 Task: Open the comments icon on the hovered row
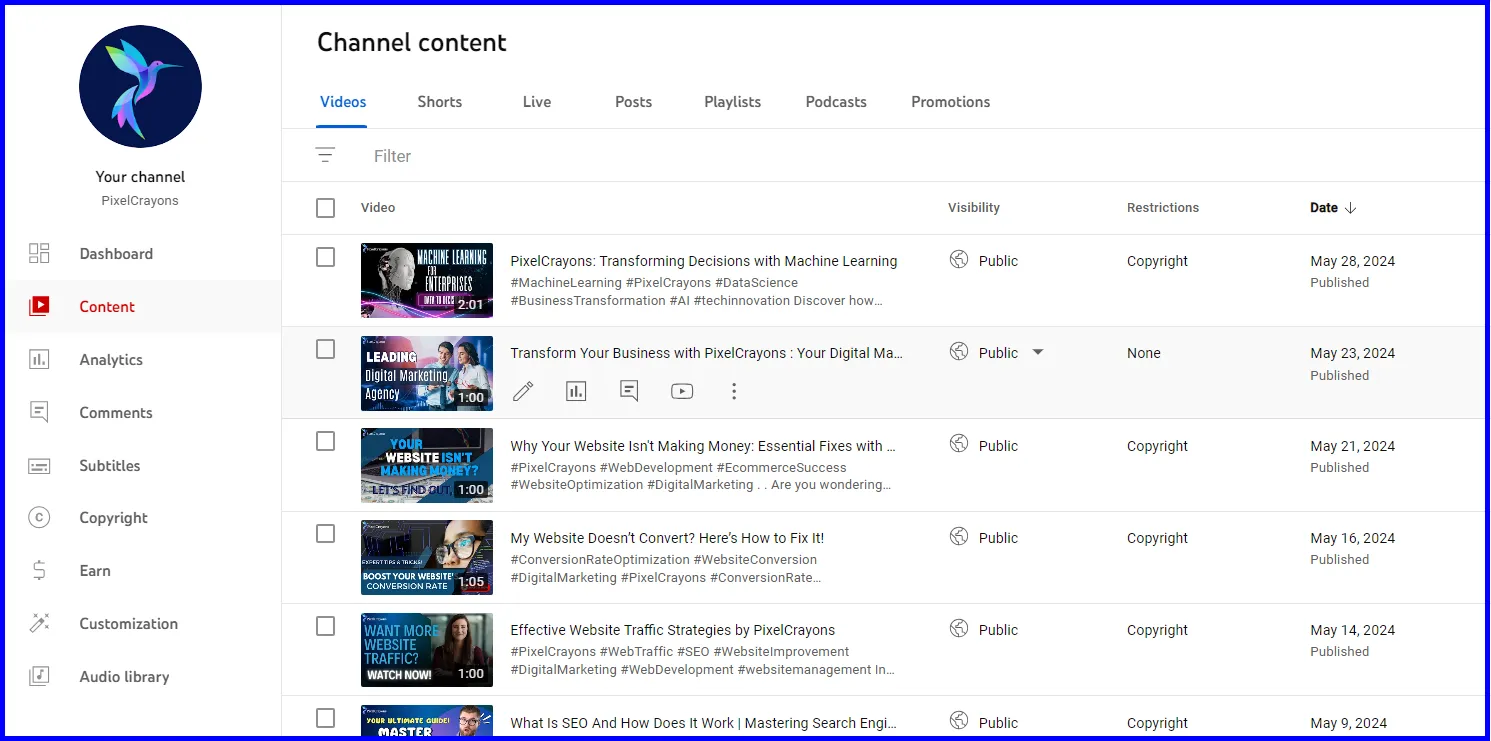coord(629,391)
